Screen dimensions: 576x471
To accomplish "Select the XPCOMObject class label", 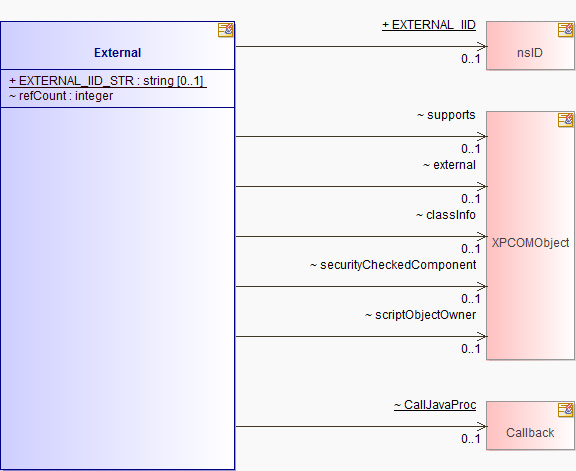I will 530,242.
